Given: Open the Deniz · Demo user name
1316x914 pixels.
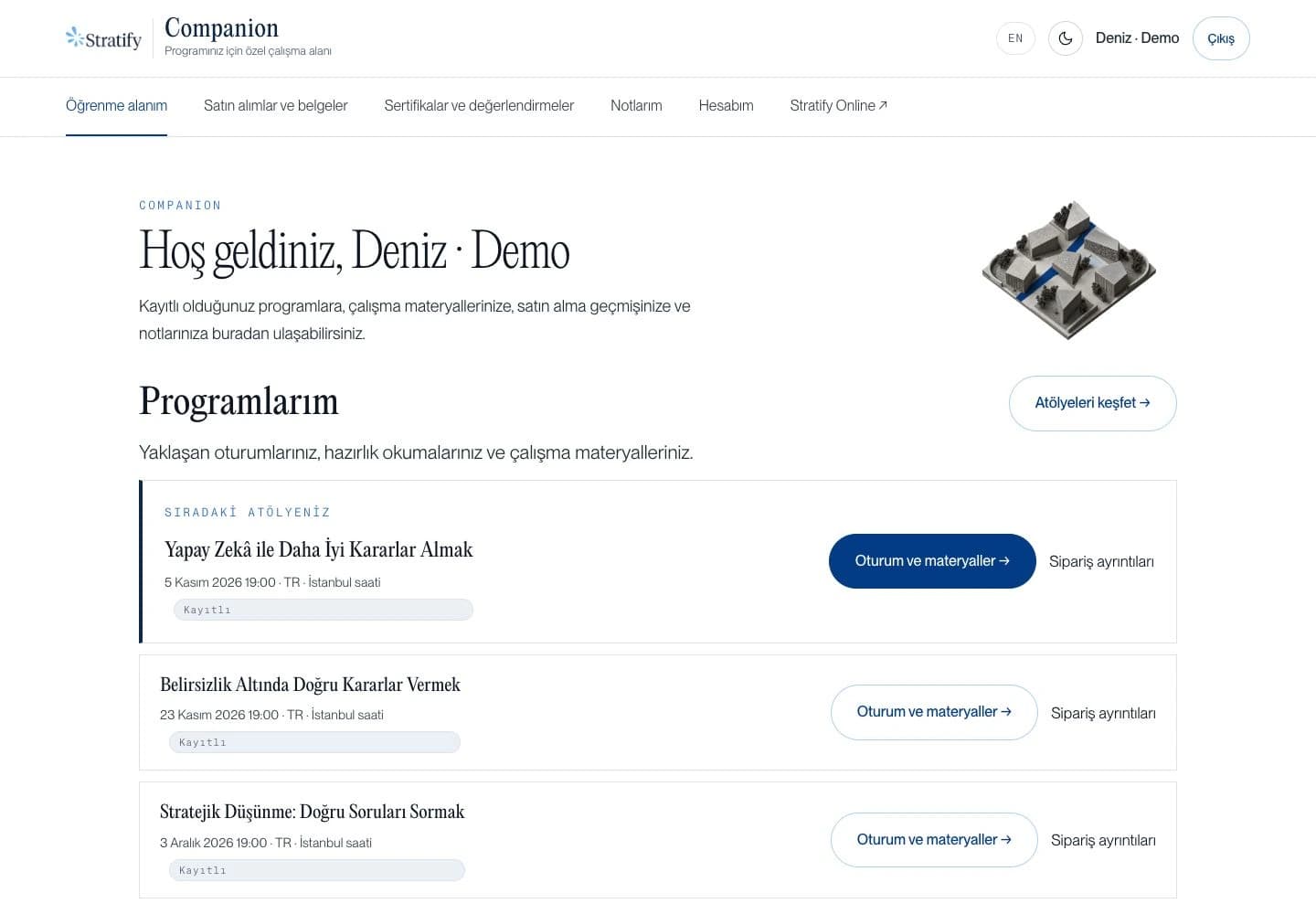Looking at the screenshot, I should tap(1137, 38).
